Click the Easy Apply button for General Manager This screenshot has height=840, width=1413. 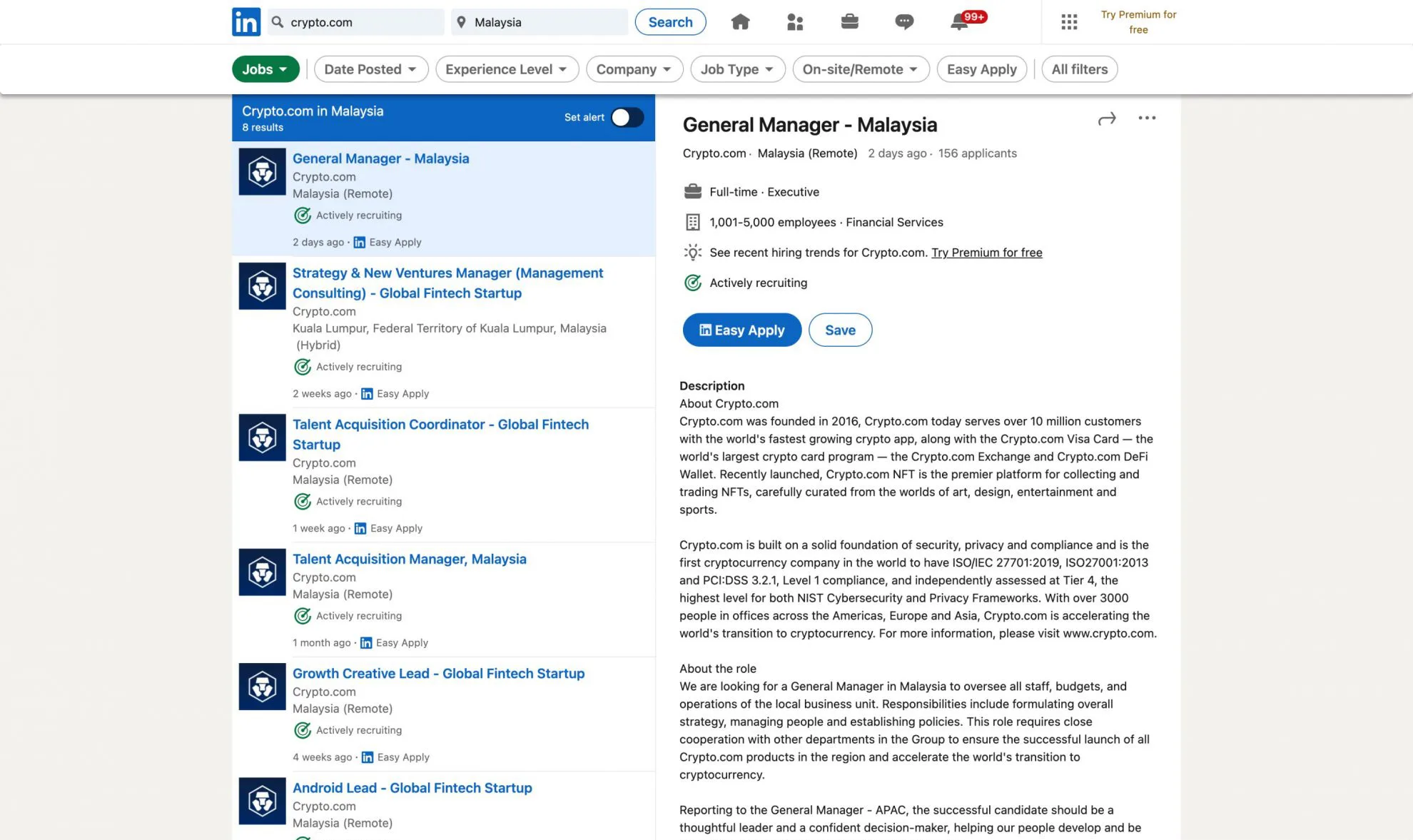742,330
